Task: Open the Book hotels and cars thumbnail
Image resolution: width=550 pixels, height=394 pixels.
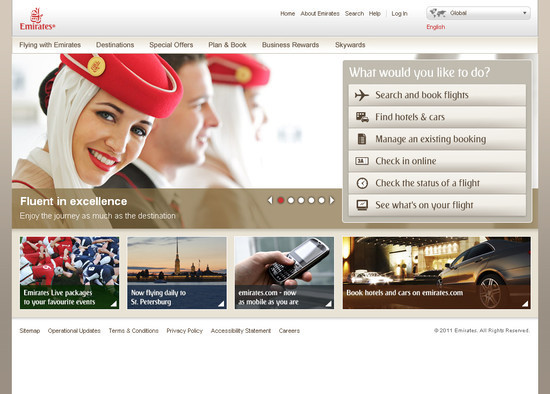Action: 437,273
